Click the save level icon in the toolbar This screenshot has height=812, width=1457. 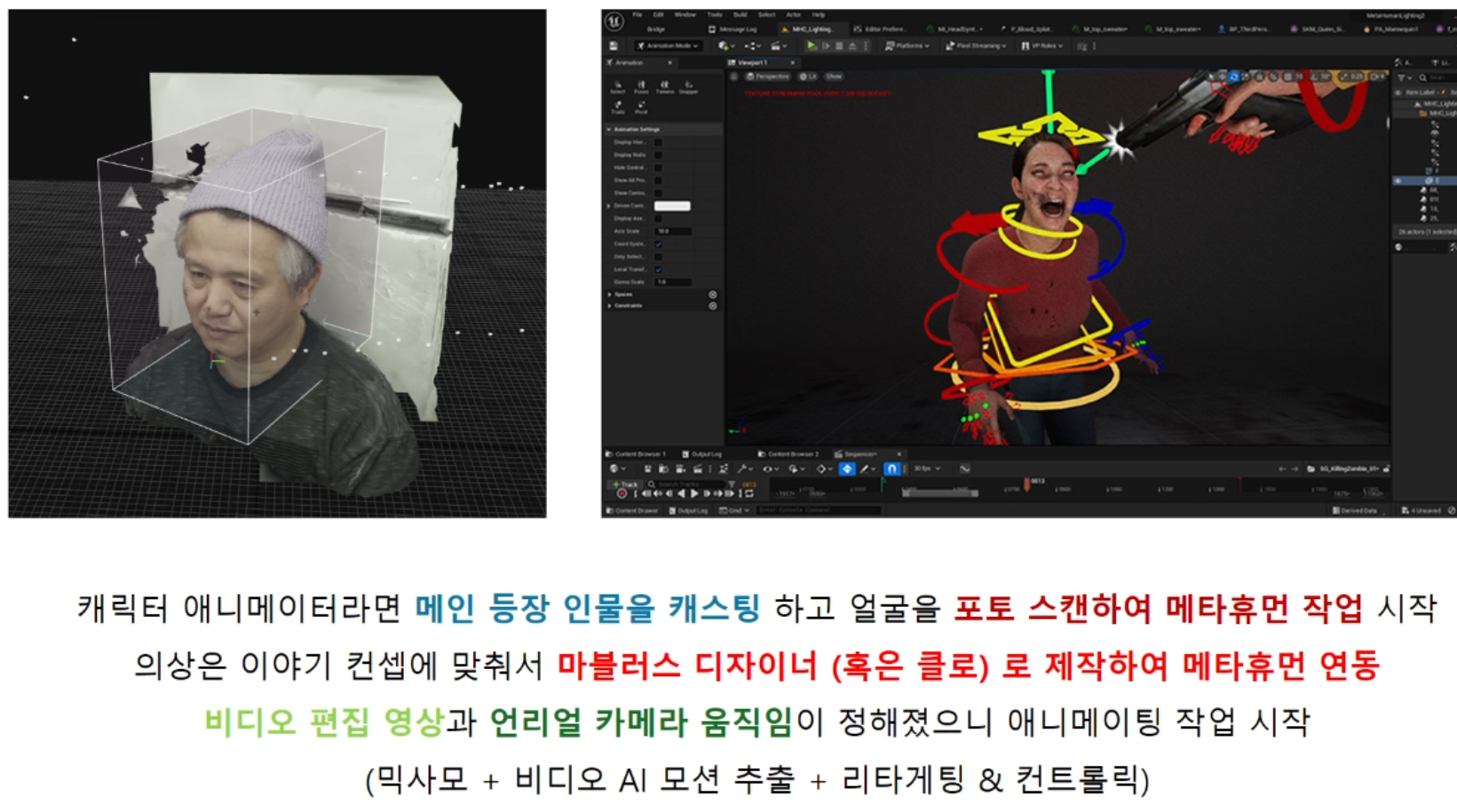click(x=614, y=45)
